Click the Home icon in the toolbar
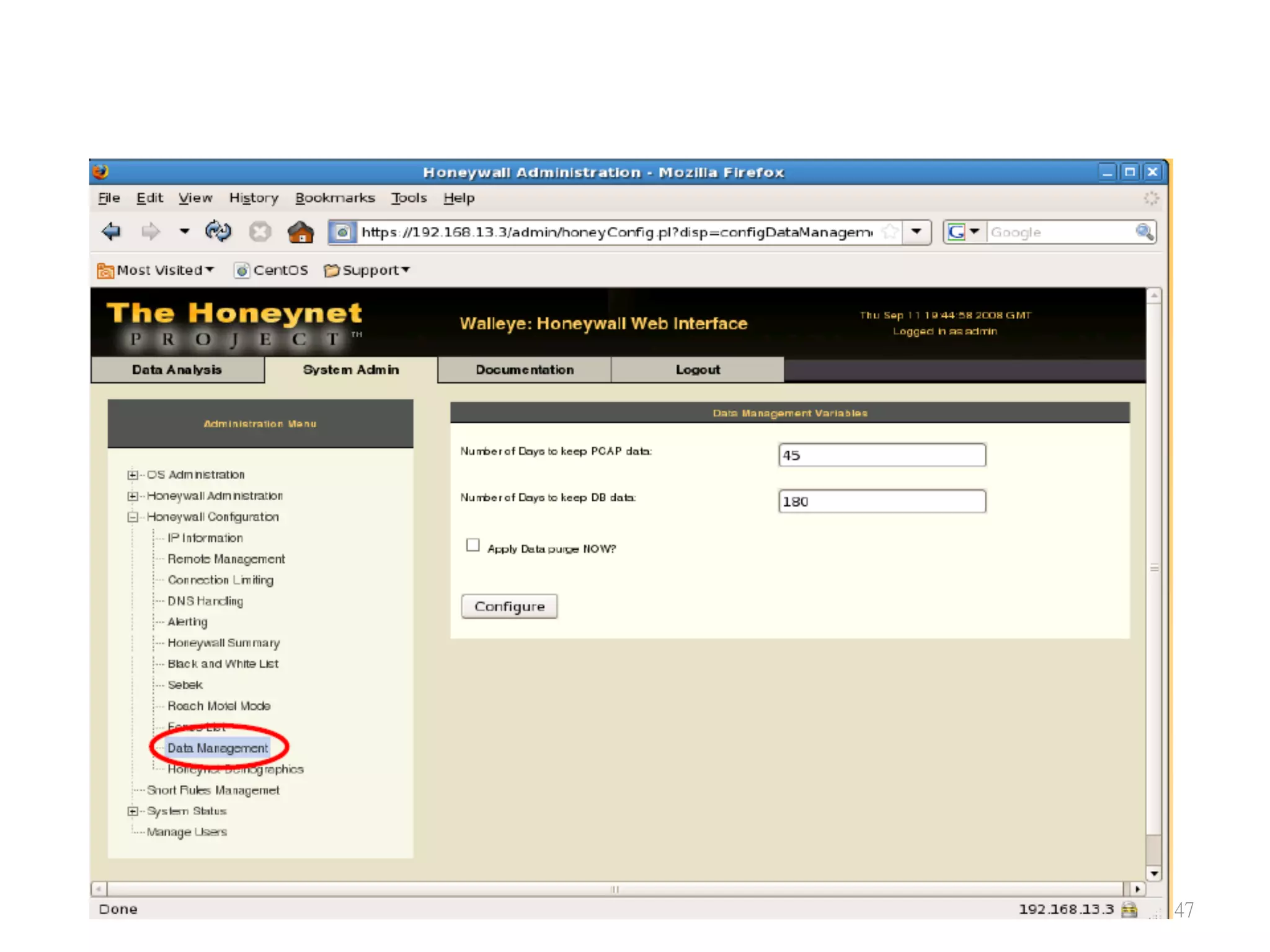Screen dimensions: 1270x952 tap(301, 232)
